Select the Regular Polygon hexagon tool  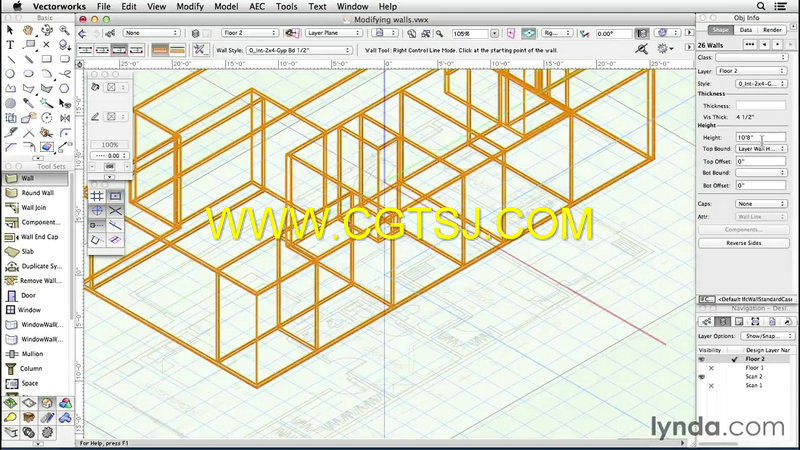point(64,89)
